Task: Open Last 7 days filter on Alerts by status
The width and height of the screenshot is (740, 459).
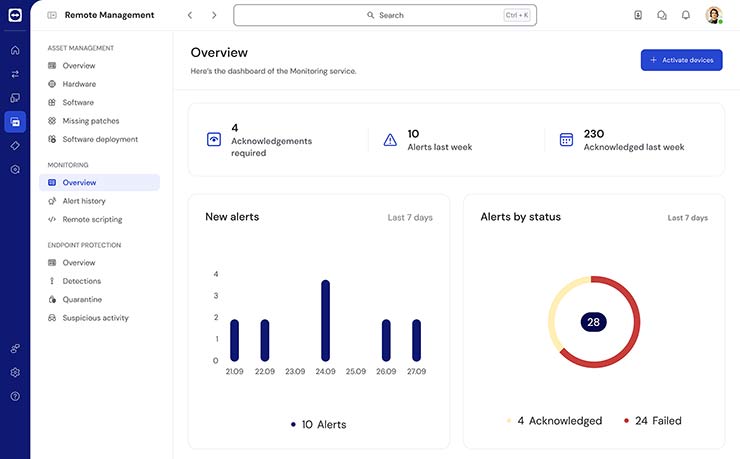Action: tap(687, 217)
